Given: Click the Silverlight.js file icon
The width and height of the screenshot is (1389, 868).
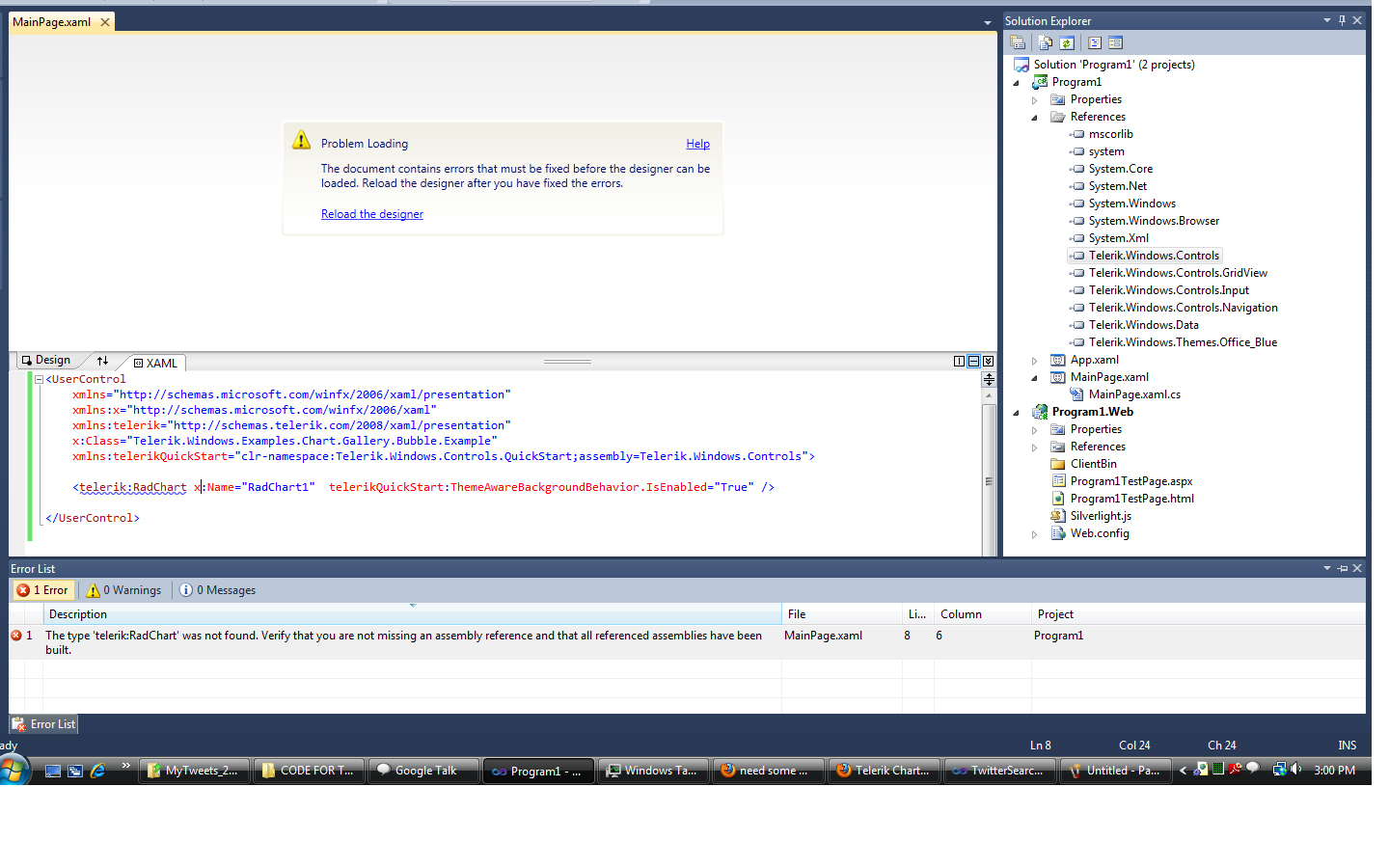Looking at the screenshot, I should pyautogui.click(x=1058, y=516).
